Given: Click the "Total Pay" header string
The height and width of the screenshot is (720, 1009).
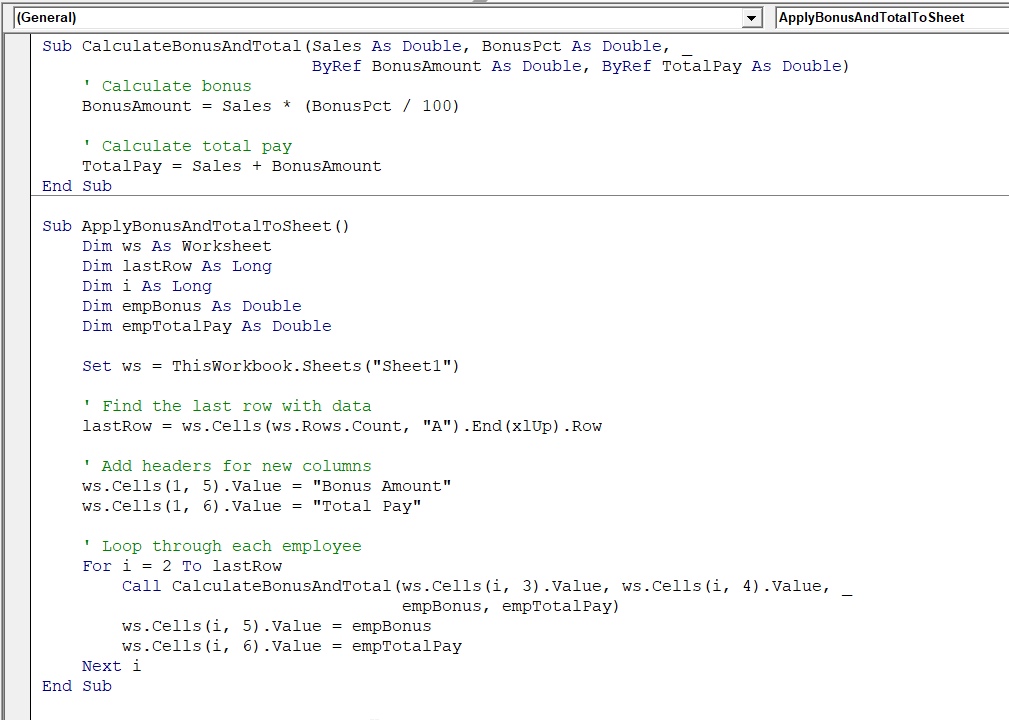Looking at the screenshot, I should click(366, 506).
